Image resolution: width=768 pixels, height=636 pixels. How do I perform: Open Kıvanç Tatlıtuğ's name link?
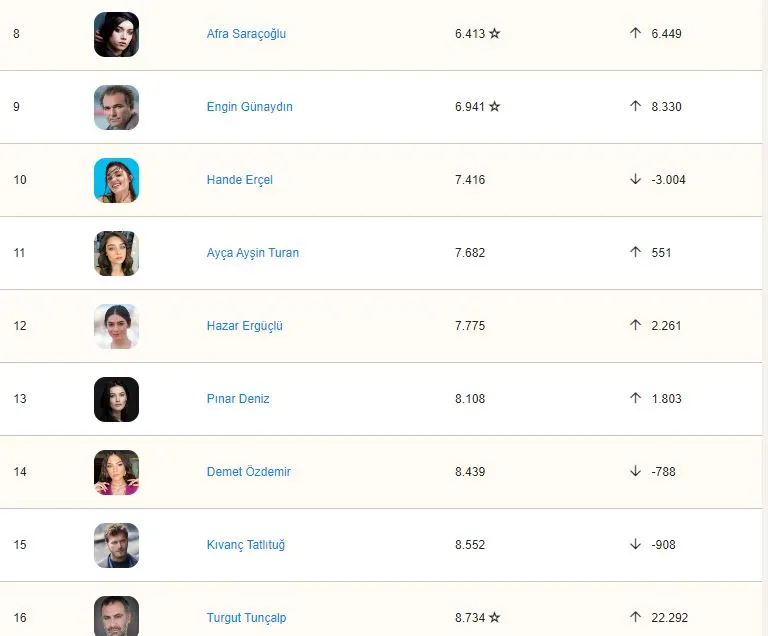coord(246,545)
